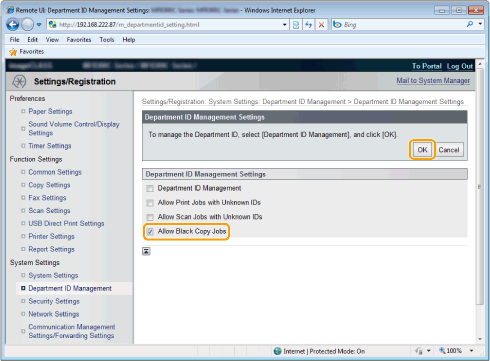Open Paper Settings in sidebar
The image size is (490, 361).
pos(50,111)
